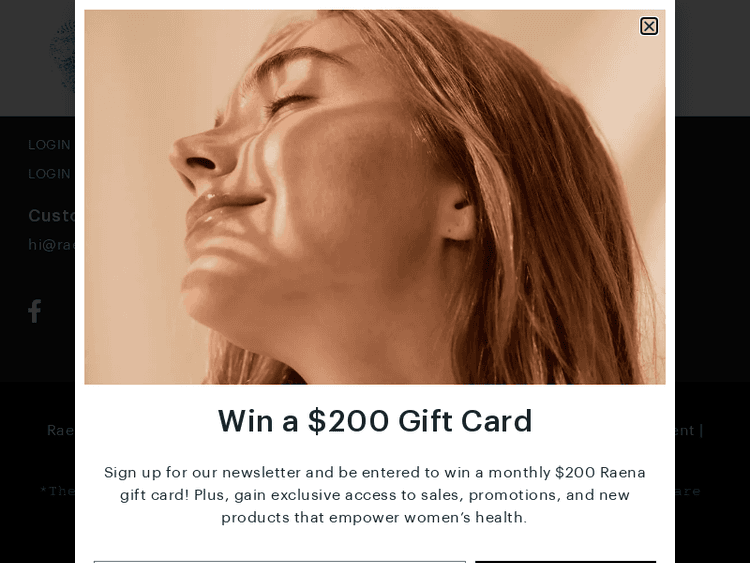750x563 pixels.
Task: Click the disclaimer text ending 'are'
Action: [688, 491]
